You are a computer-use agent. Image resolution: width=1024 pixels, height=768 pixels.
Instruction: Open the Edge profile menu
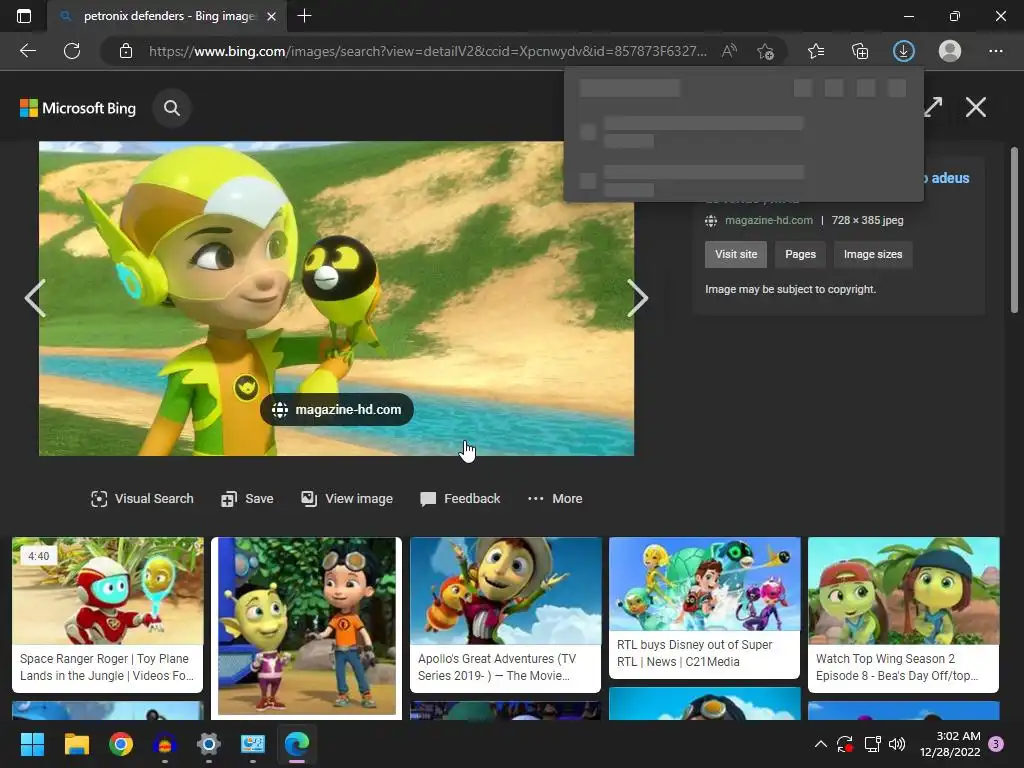point(950,51)
